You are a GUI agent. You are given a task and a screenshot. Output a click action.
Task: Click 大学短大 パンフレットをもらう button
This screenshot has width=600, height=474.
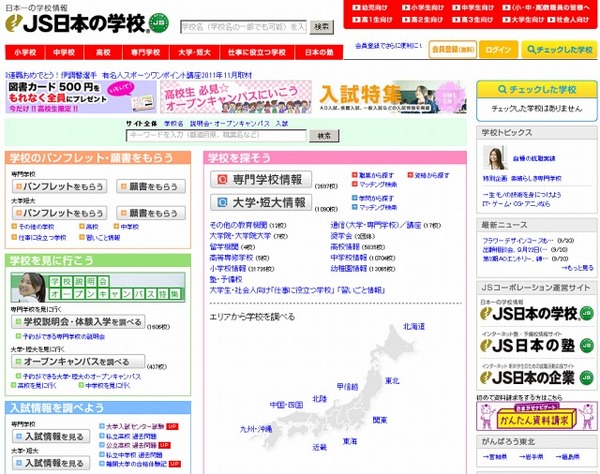tap(59, 213)
